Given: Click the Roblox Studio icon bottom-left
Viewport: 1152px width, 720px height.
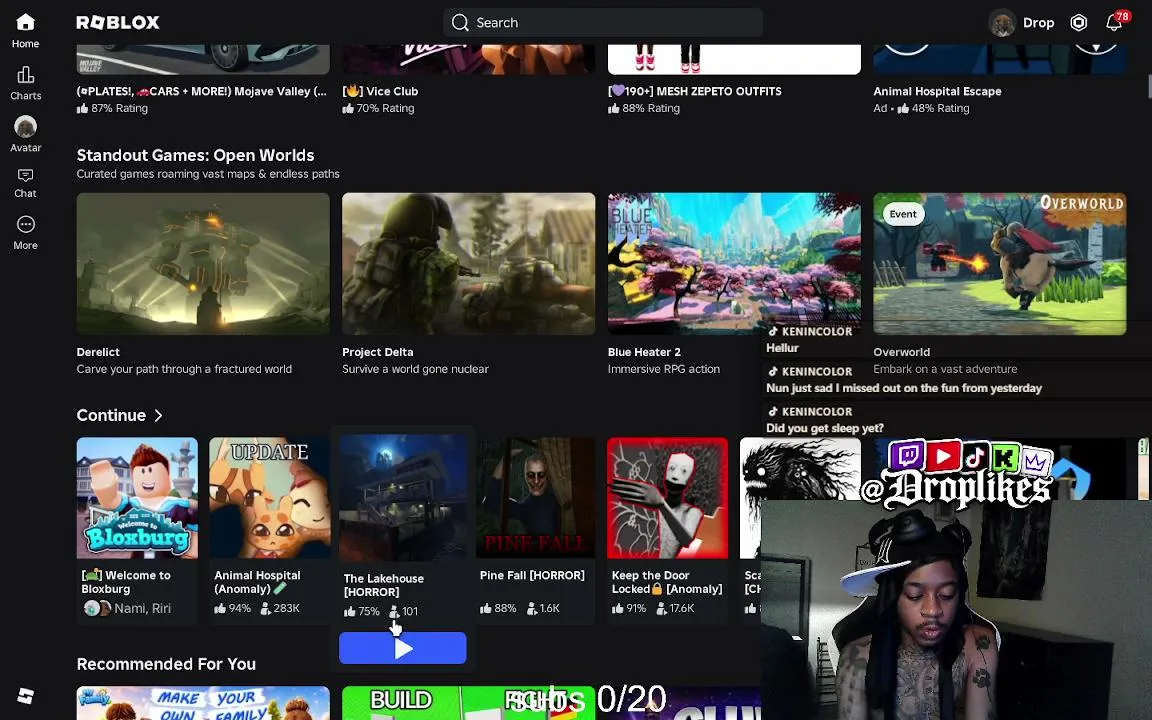Looking at the screenshot, I should [26, 695].
